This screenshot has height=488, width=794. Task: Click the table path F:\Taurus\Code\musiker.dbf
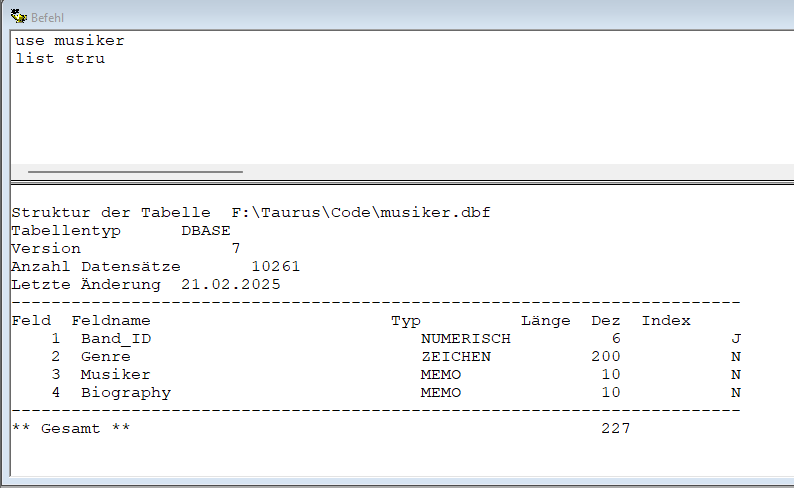tap(360, 213)
